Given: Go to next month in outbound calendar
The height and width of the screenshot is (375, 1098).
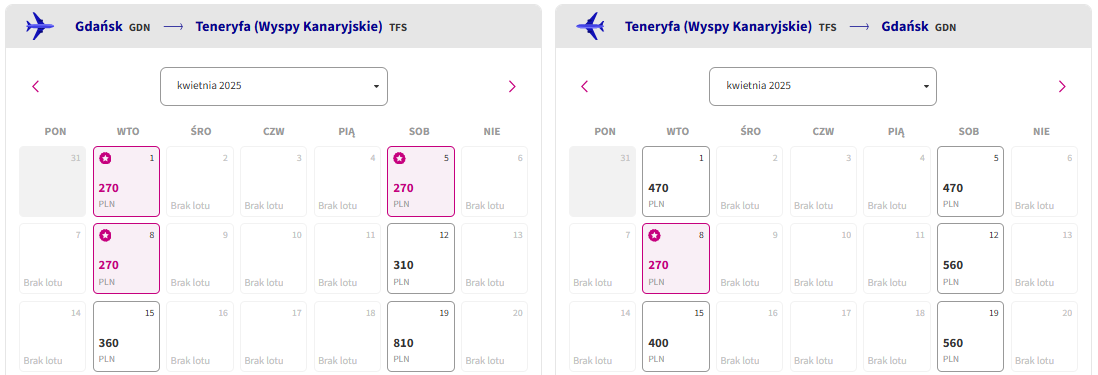Looking at the screenshot, I should 512,87.
